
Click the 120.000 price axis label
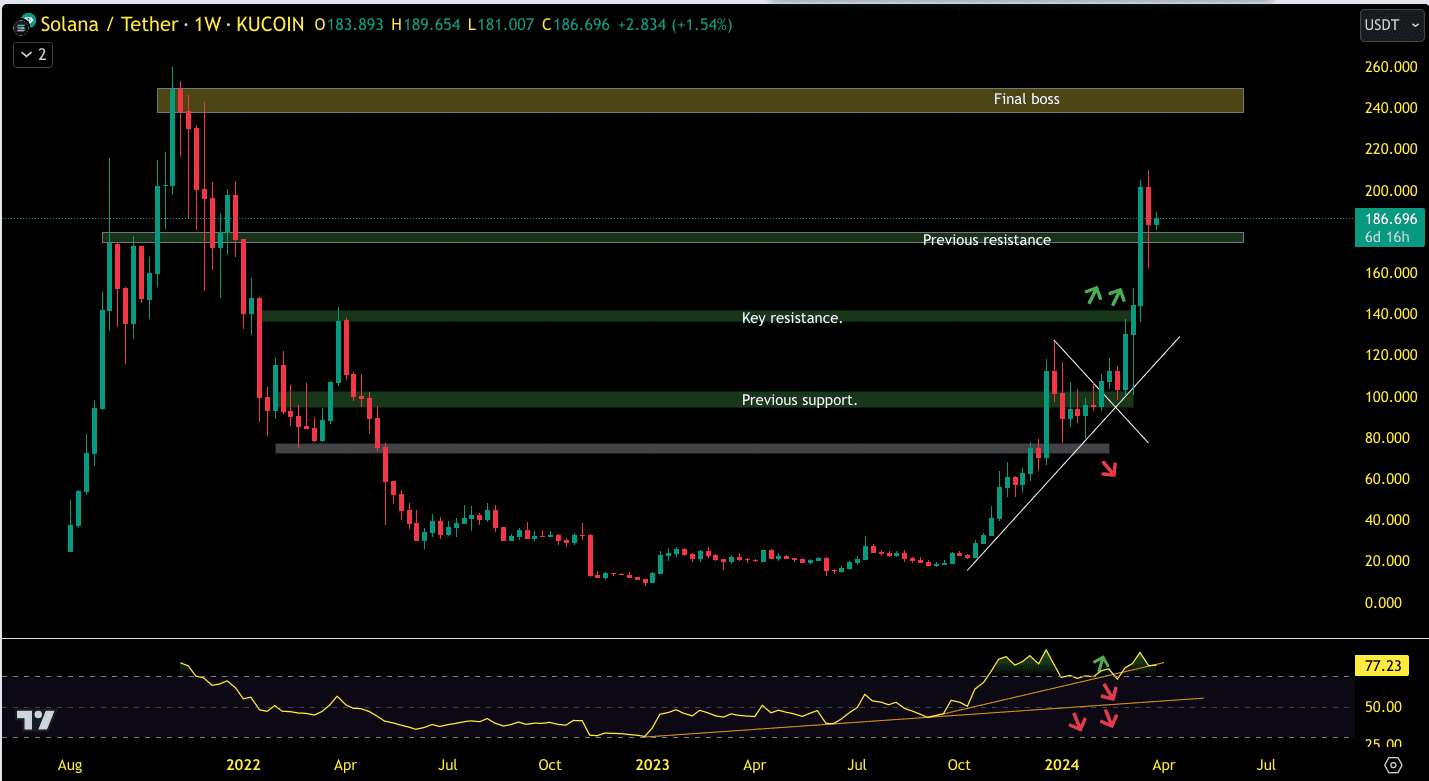tap(1389, 355)
